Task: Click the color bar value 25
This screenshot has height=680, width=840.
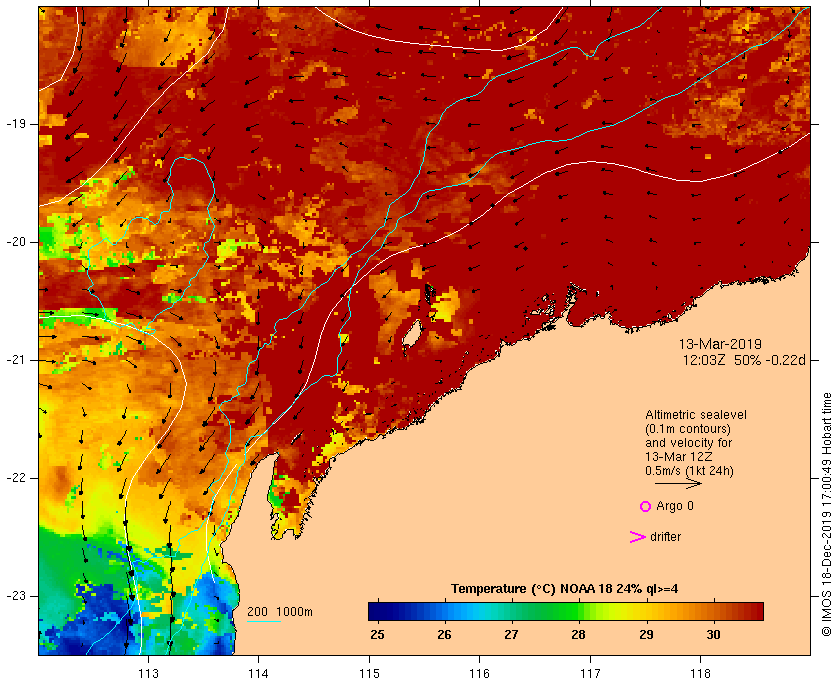Action: click(377, 634)
